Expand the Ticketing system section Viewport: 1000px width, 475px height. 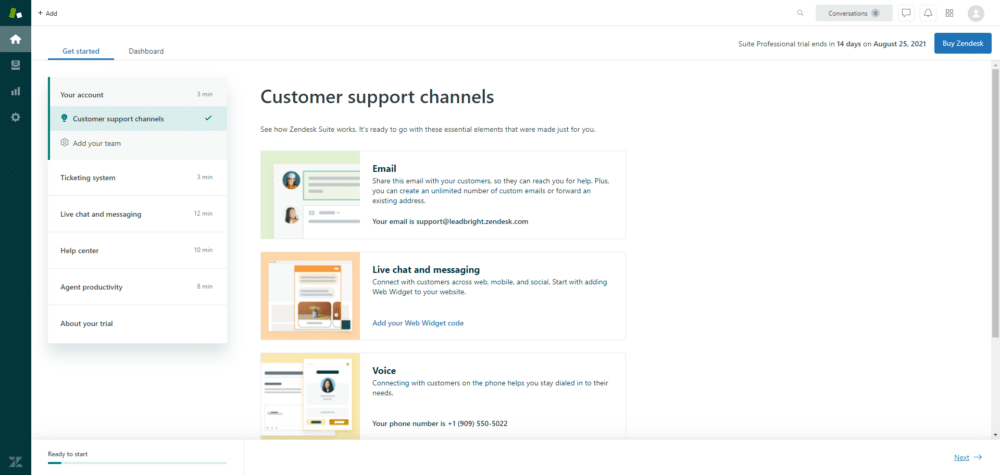[x=136, y=177]
